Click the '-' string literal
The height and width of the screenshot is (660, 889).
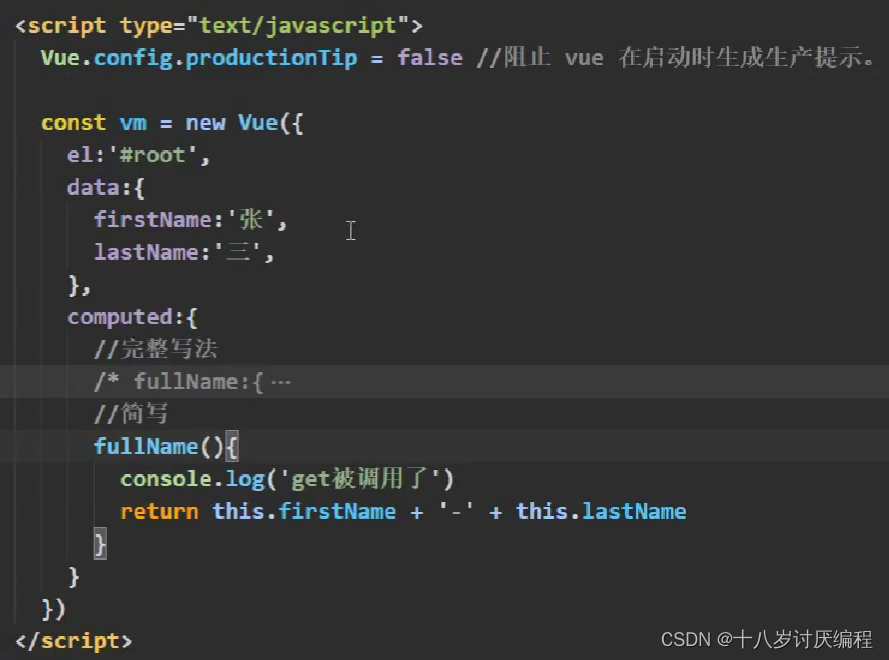(x=456, y=511)
